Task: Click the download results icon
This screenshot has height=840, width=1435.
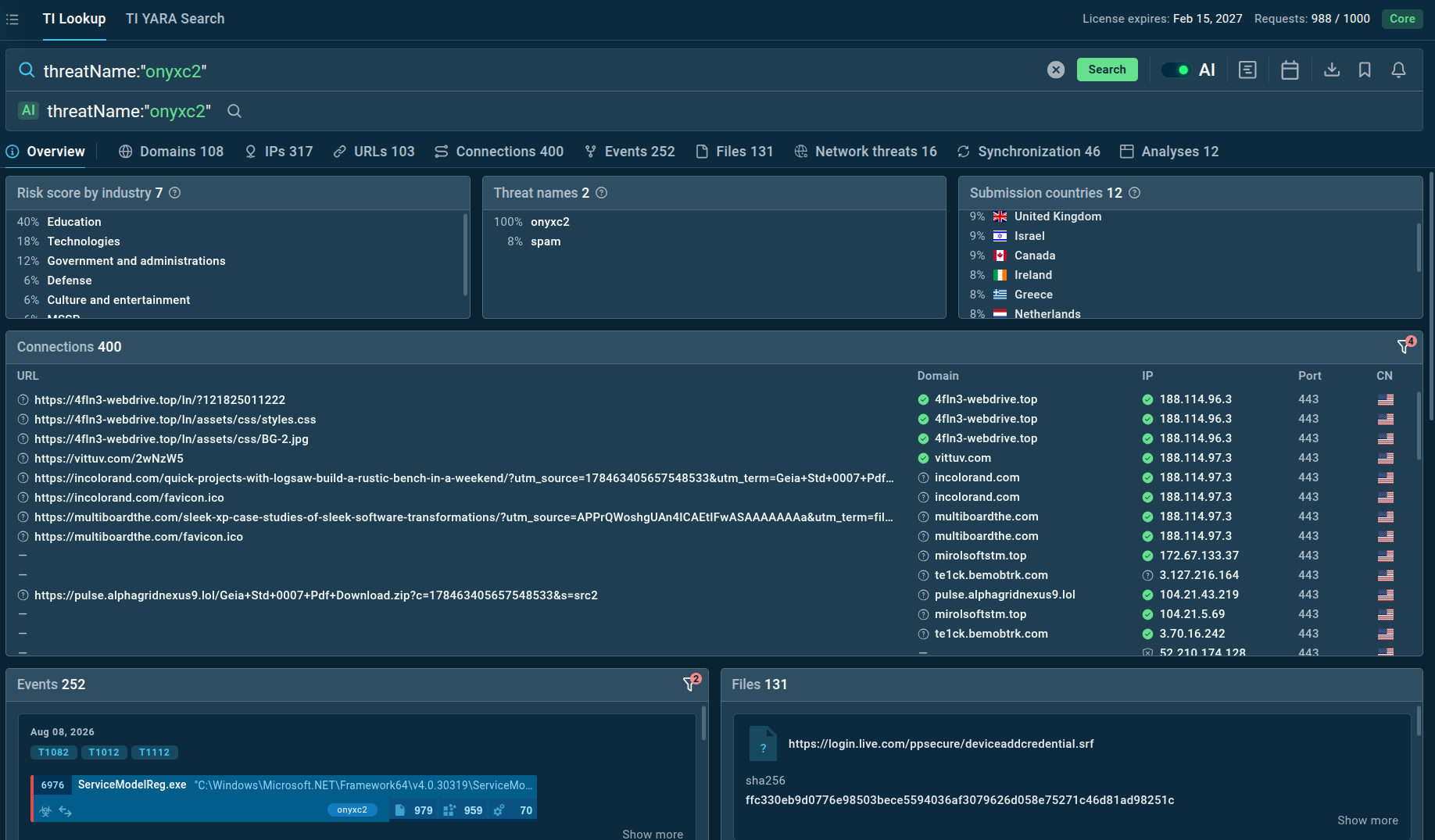Action: pyautogui.click(x=1332, y=70)
